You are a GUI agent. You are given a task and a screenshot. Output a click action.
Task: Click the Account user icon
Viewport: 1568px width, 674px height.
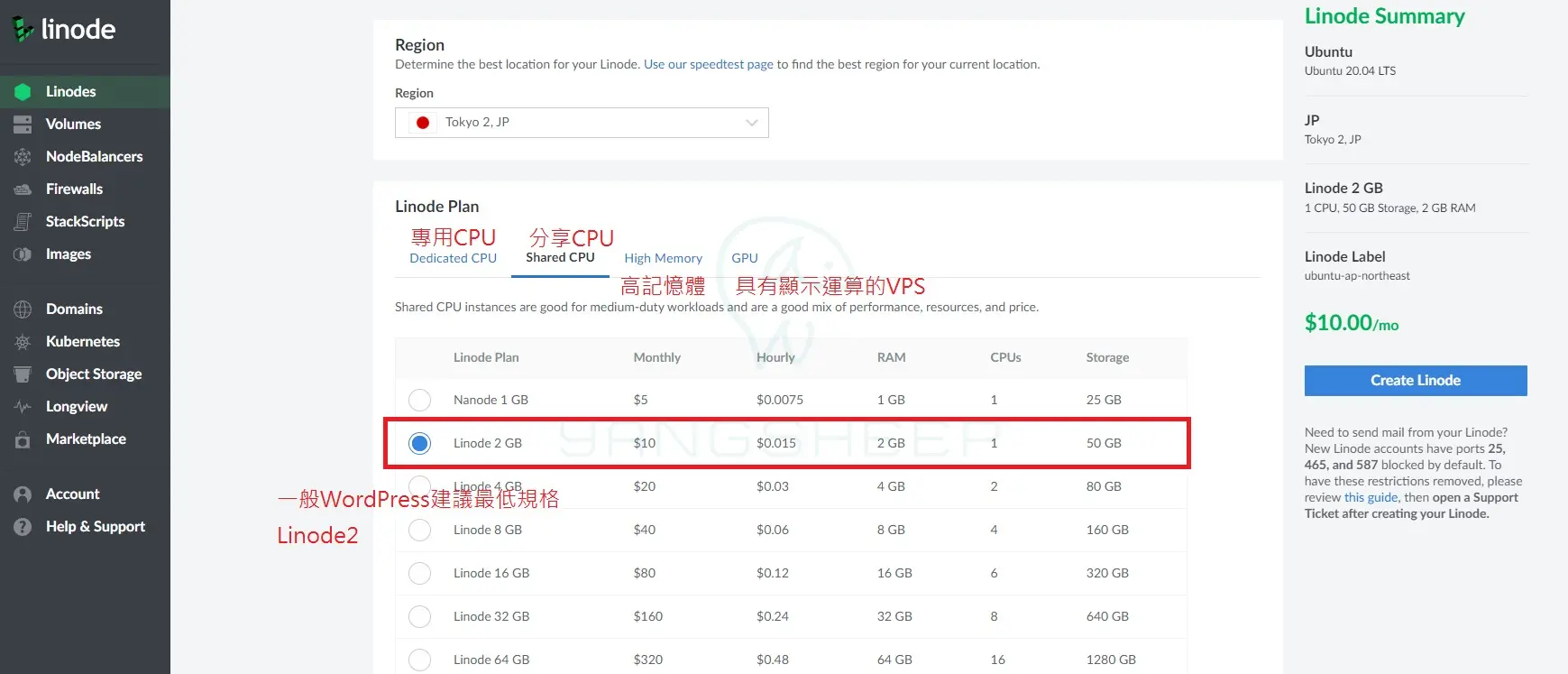[23, 494]
